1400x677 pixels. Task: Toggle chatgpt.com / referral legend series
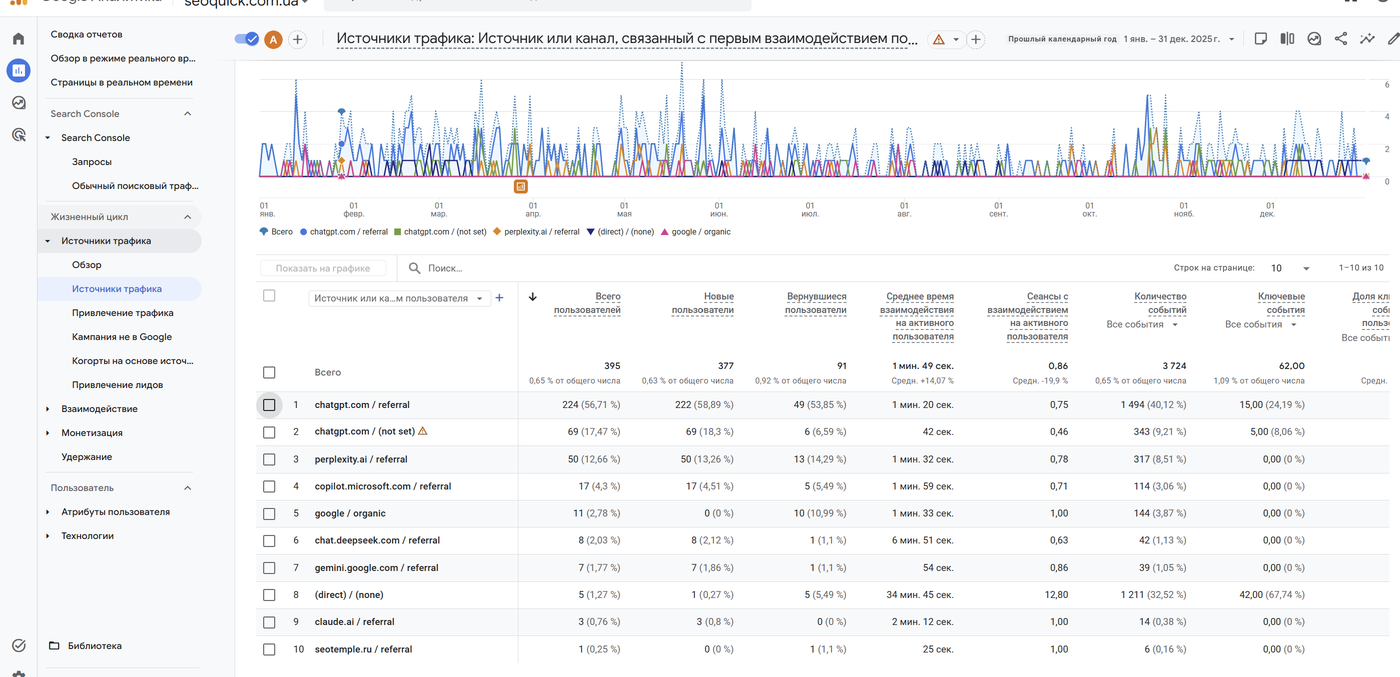coord(343,232)
